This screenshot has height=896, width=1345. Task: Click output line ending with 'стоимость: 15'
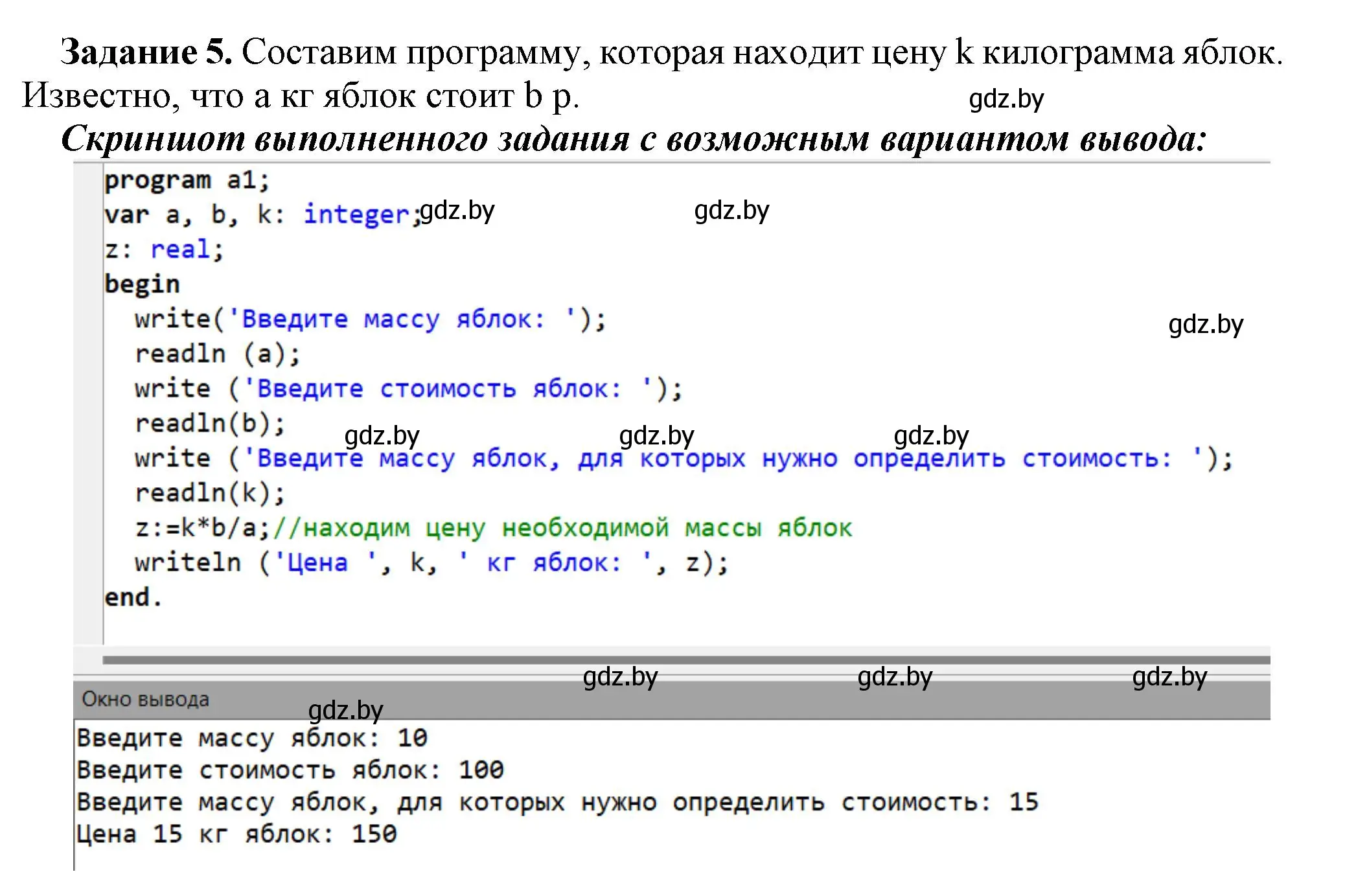pos(558,803)
